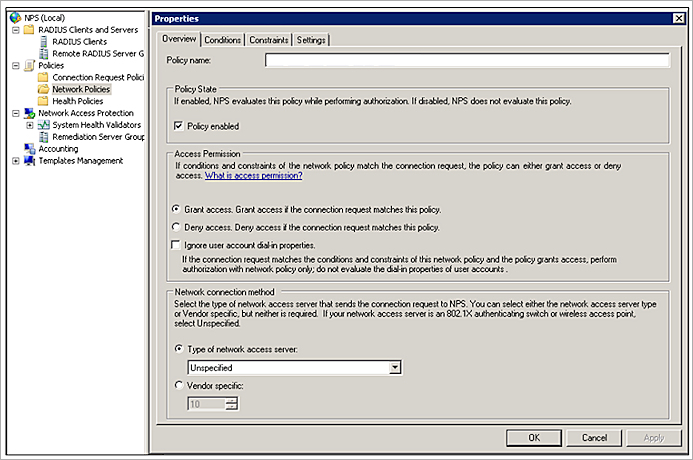Collapse Network Access Protection node
693x460 pixels.
16,114
